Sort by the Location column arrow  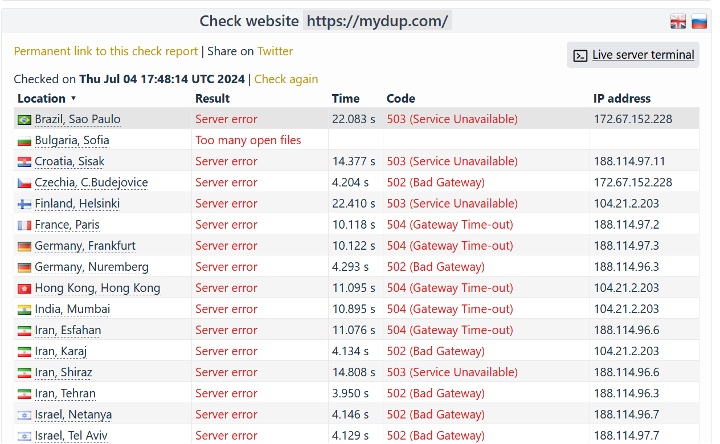click(x=73, y=99)
